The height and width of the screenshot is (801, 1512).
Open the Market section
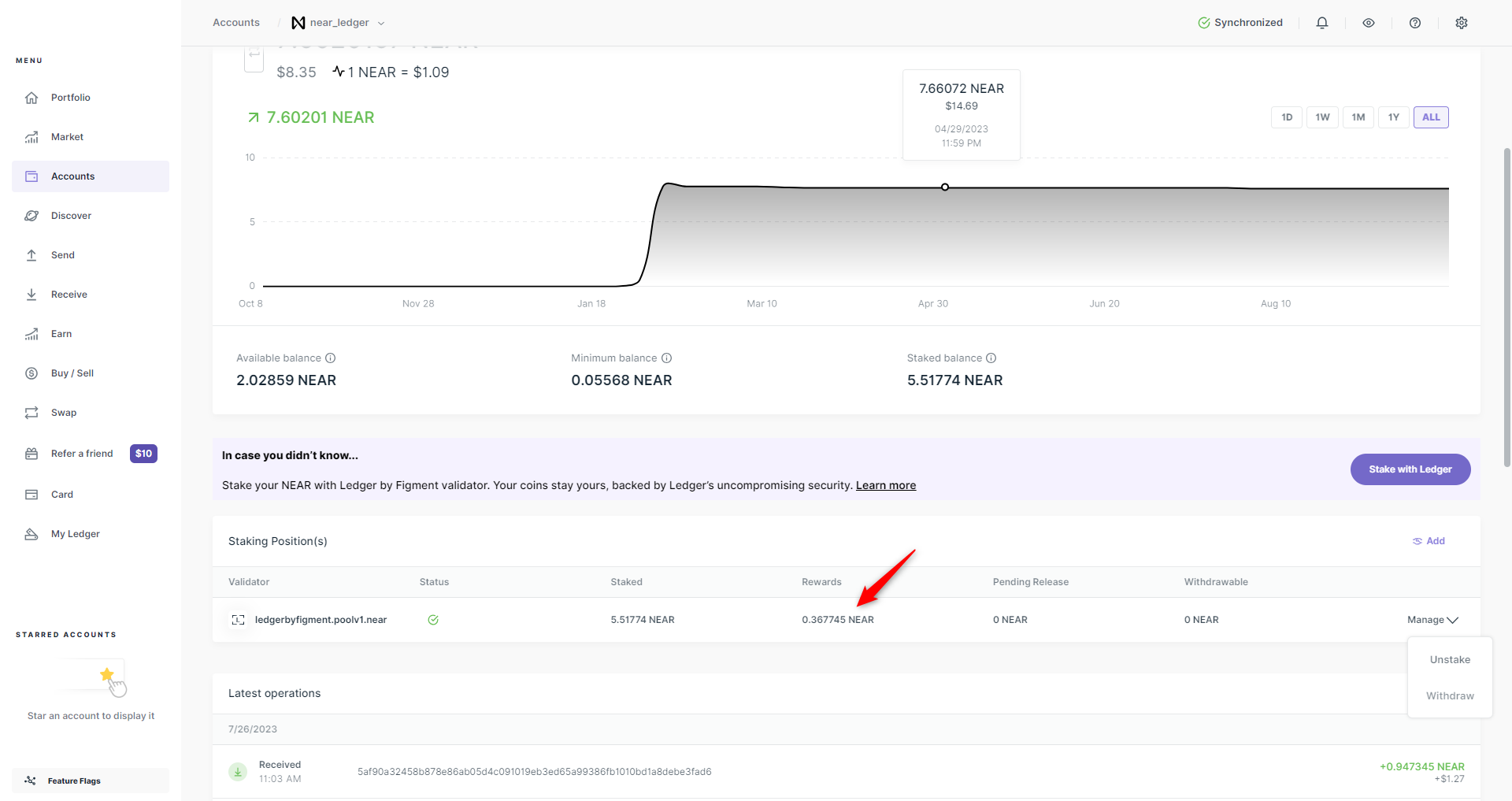point(91,137)
